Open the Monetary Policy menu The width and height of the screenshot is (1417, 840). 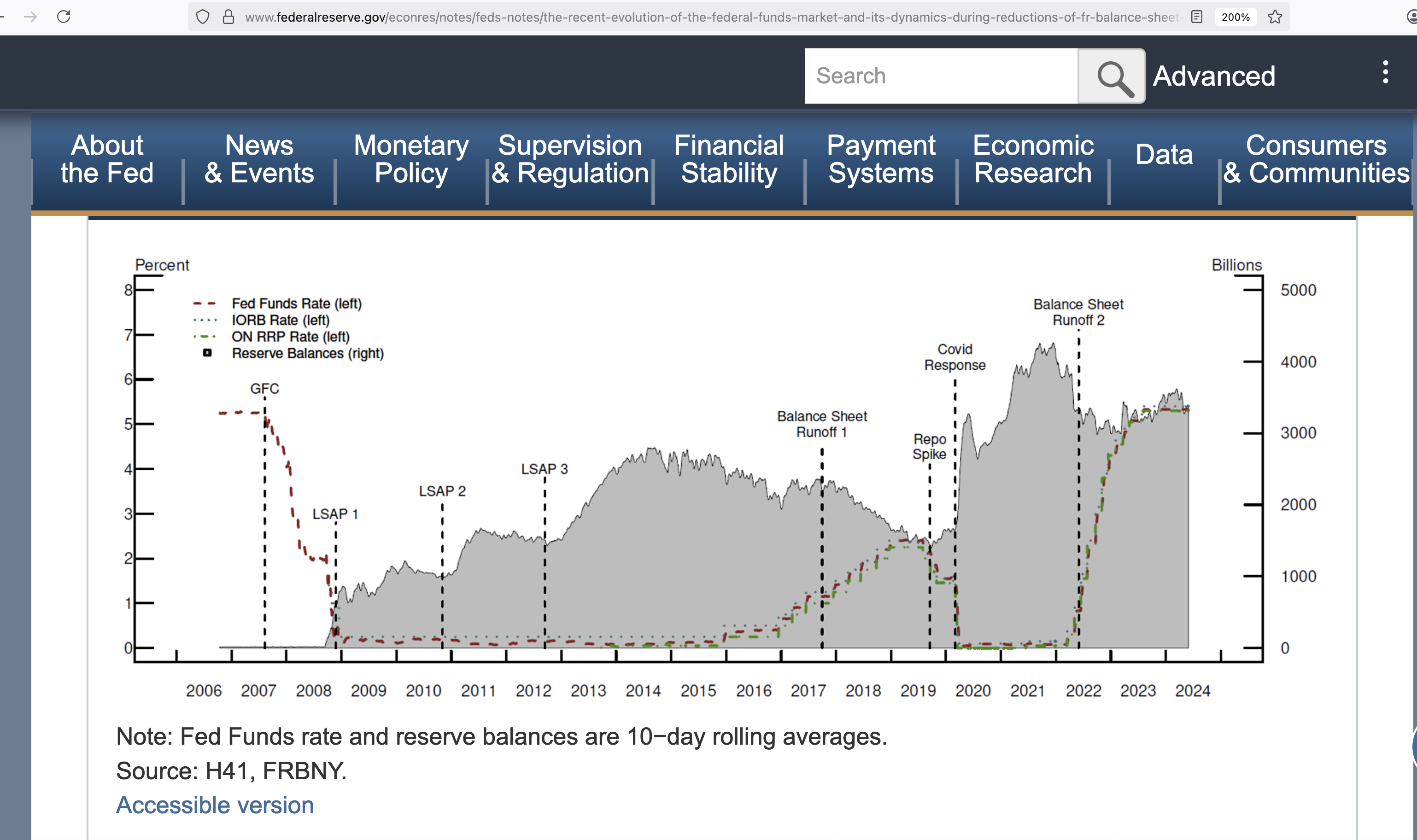tap(411, 159)
